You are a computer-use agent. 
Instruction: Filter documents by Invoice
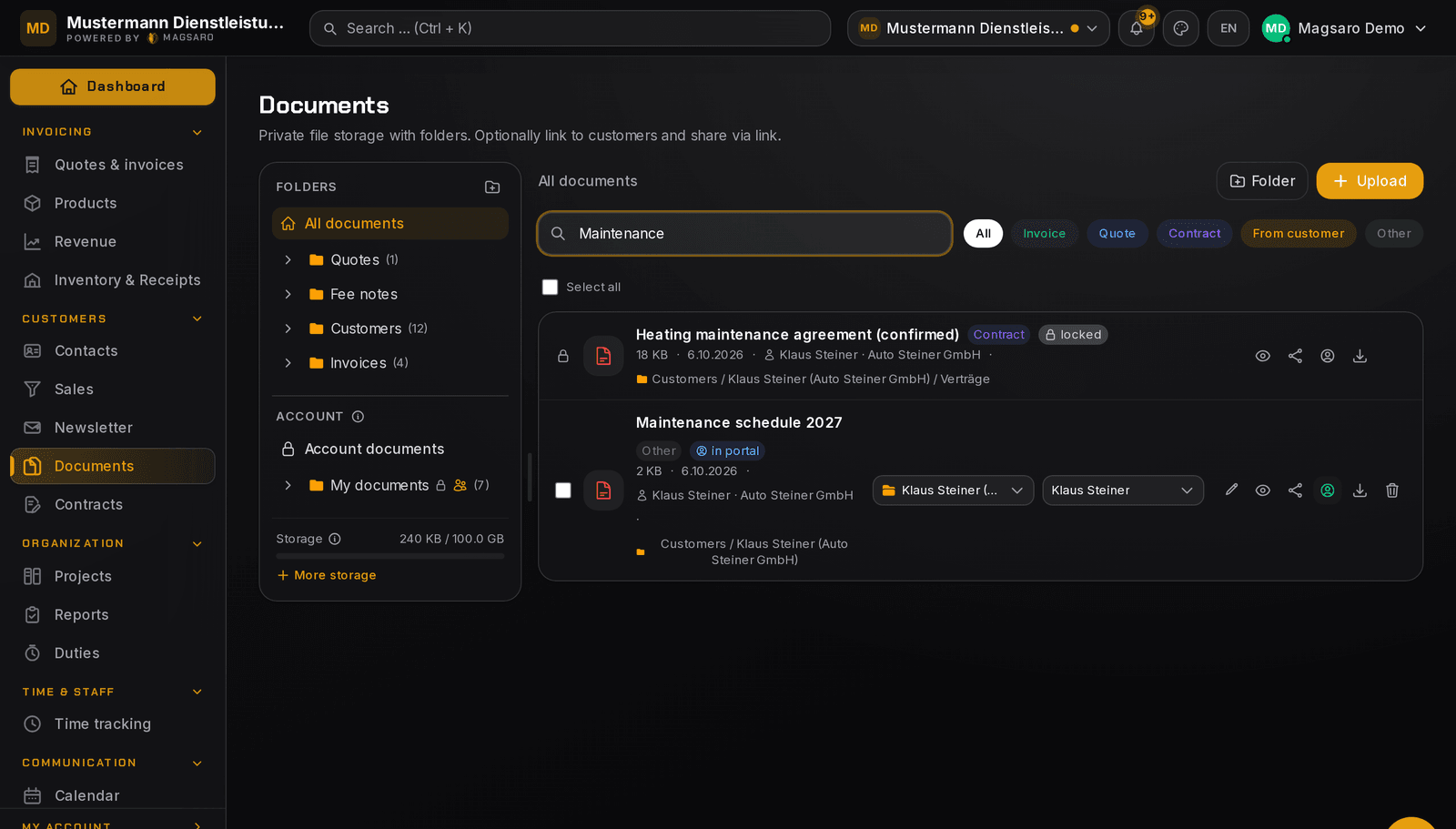click(x=1044, y=234)
